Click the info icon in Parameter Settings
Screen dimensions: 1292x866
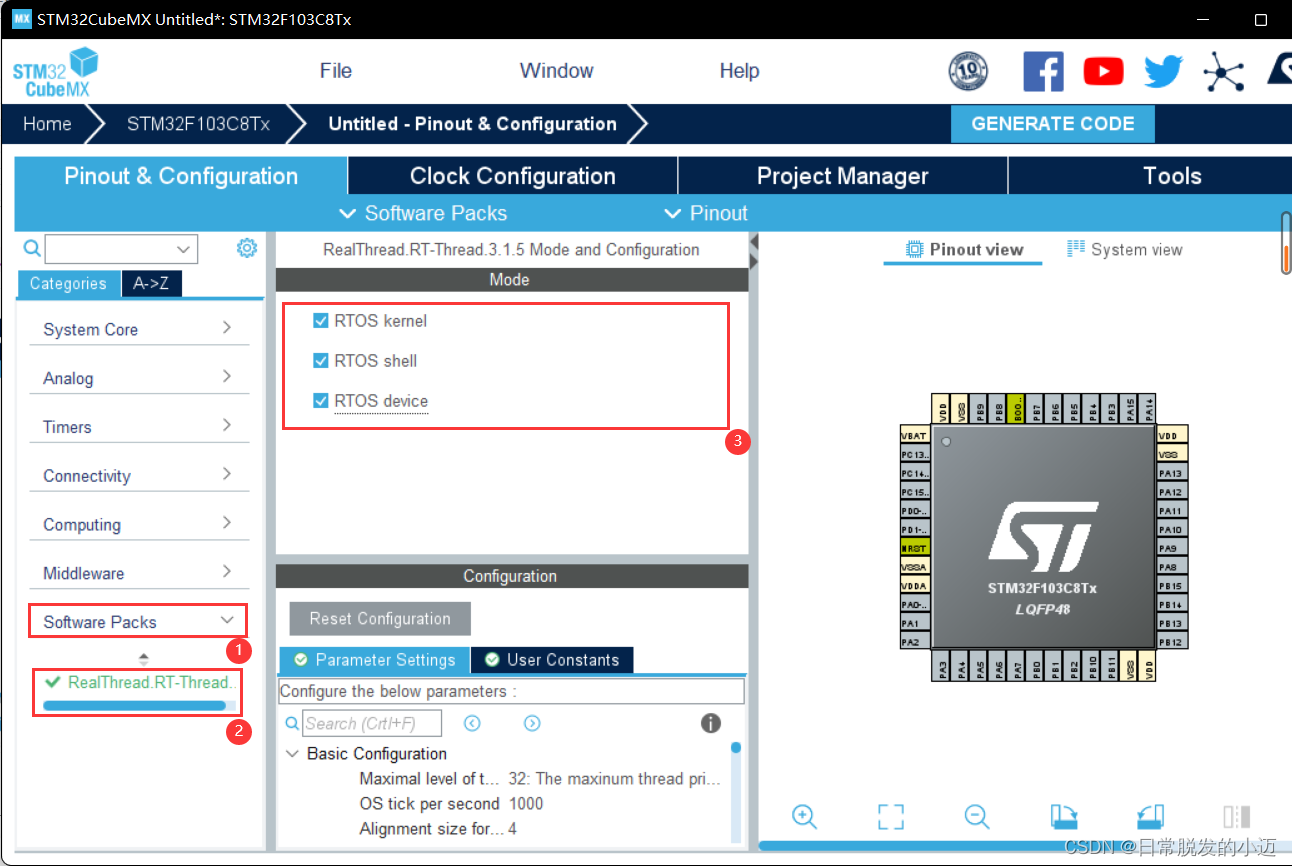[711, 723]
